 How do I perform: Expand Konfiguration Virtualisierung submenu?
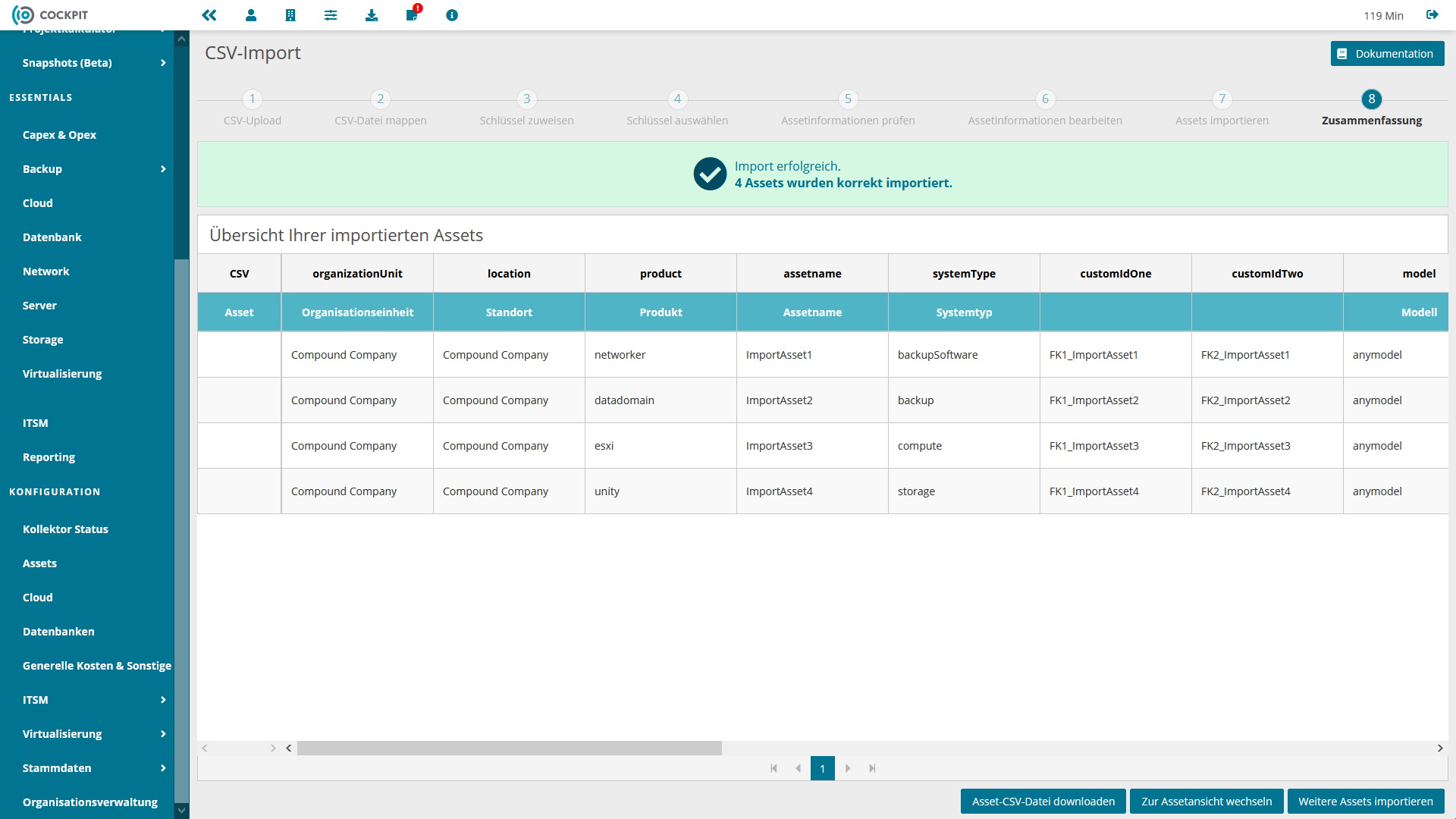point(163,734)
